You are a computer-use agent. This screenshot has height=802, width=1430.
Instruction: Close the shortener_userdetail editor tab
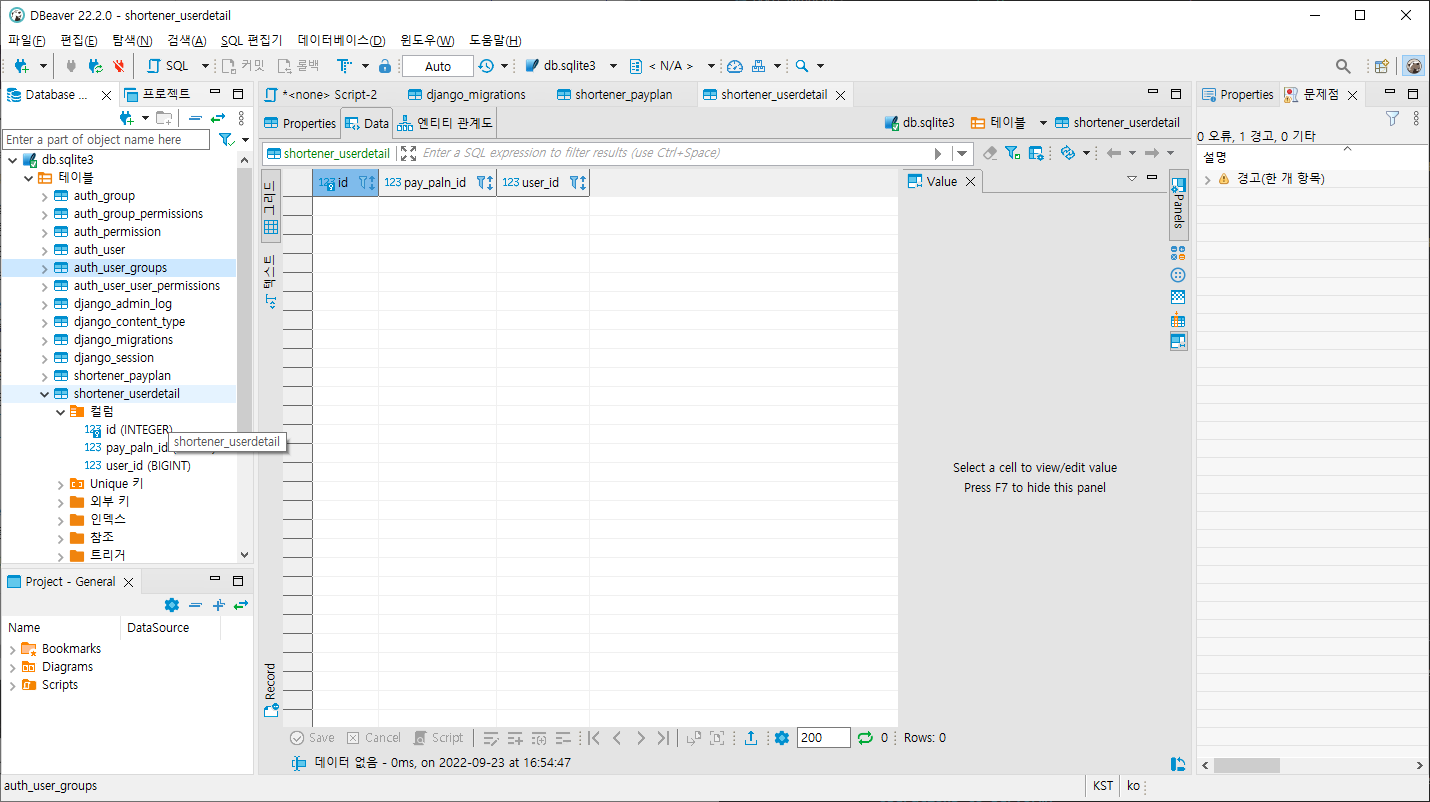[840, 96]
